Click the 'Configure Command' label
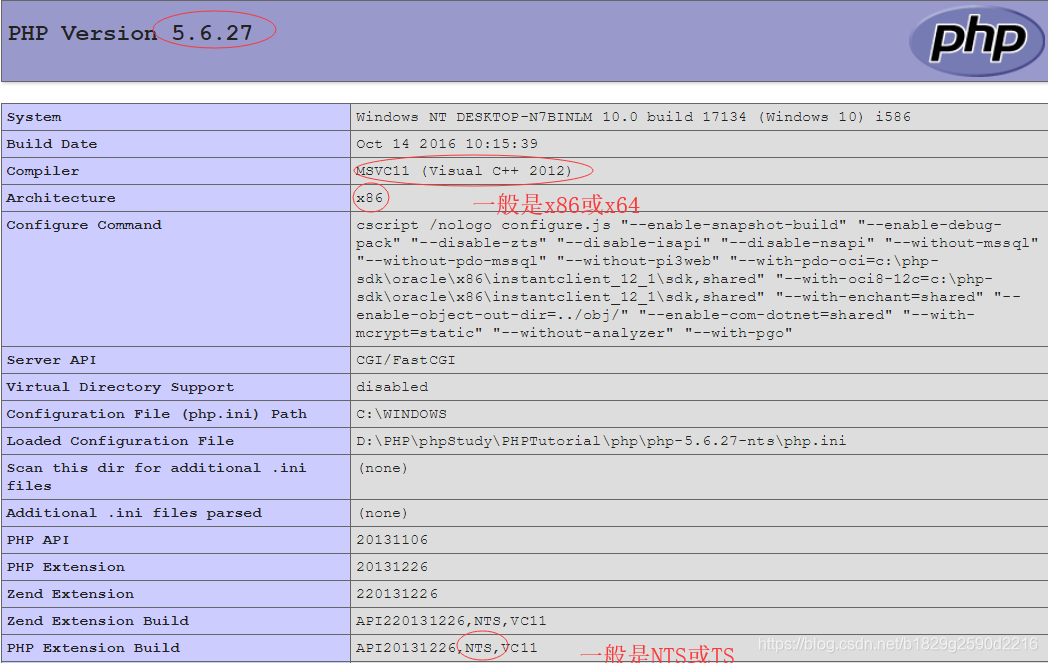Image resolution: width=1048 pixels, height=663 pixels. click(84, 225)
